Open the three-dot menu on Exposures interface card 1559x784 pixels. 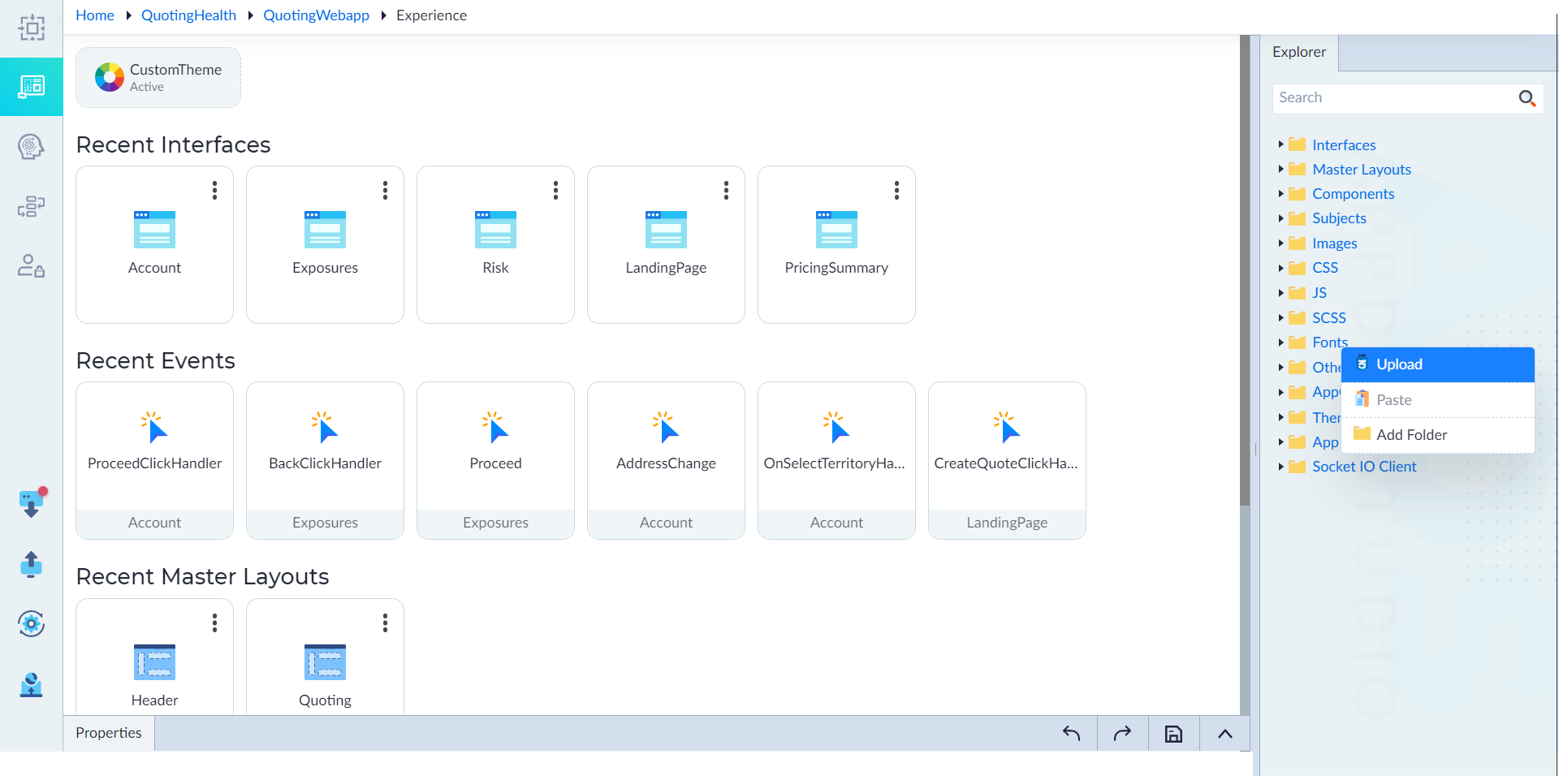click(x=385, y=191)
